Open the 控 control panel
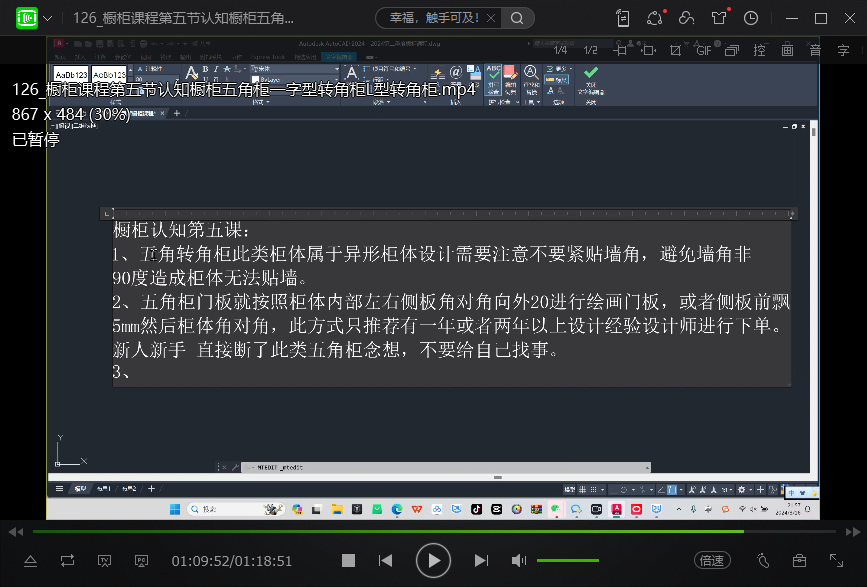The image size is (867, 587). [x=760, y=50]
